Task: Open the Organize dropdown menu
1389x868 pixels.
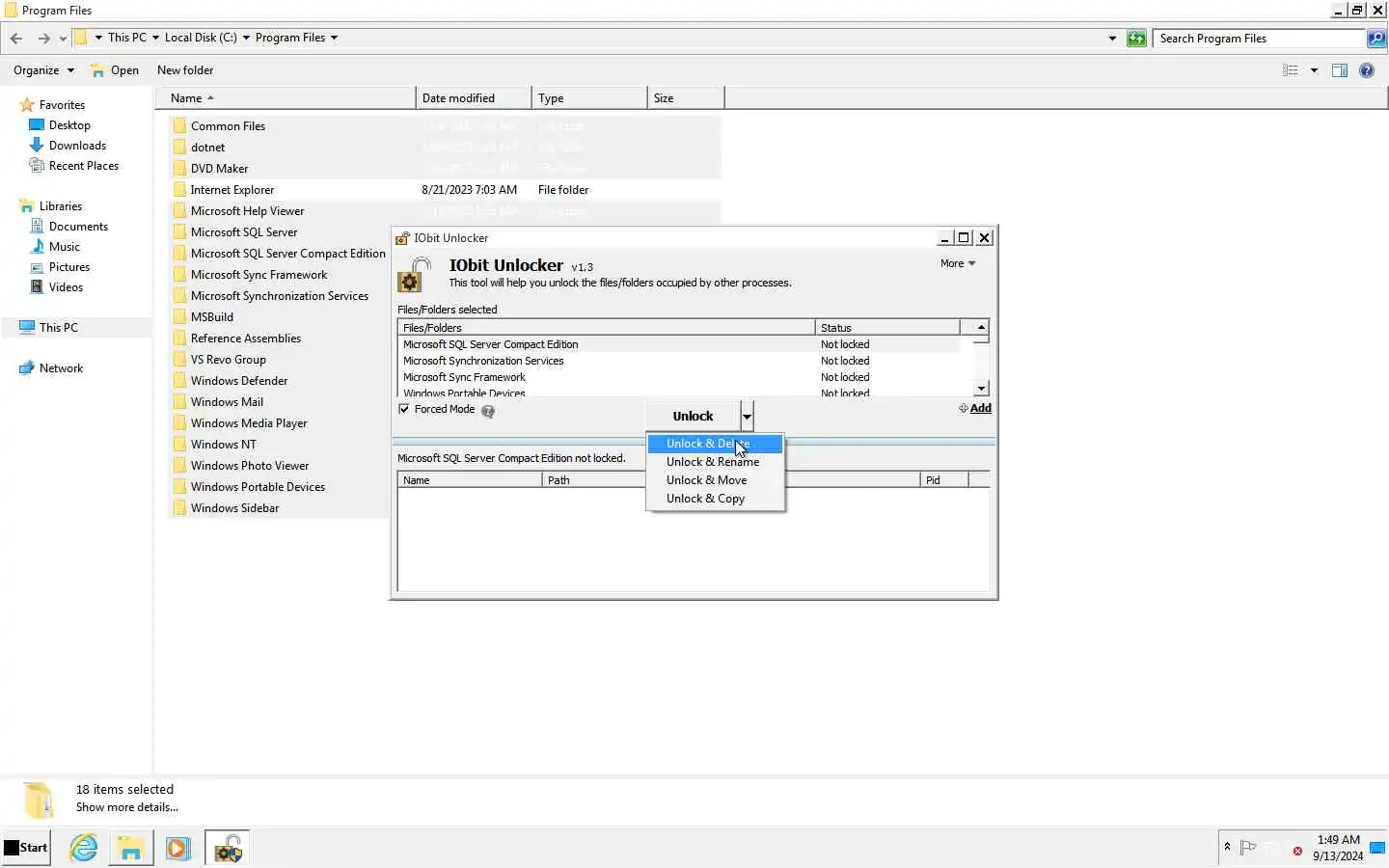Action: click(43, 70)
